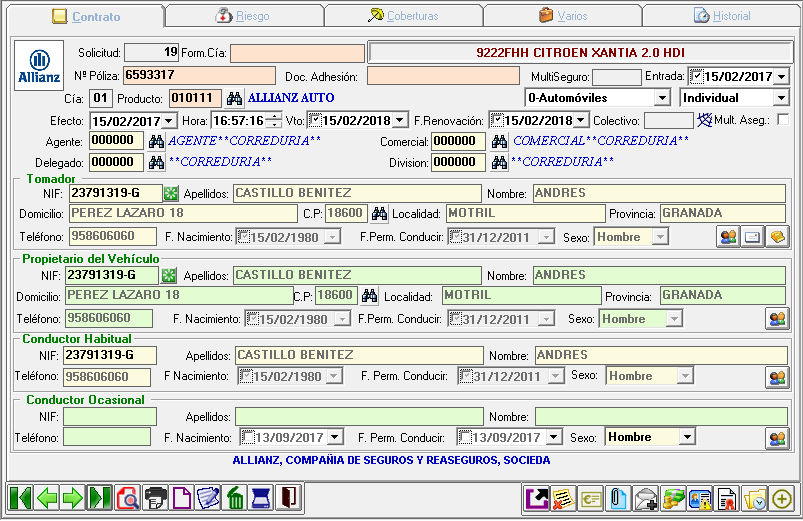Toggle the F.Renovación date checkbox
Screen dimensions: 803x521
click(497, 120)
